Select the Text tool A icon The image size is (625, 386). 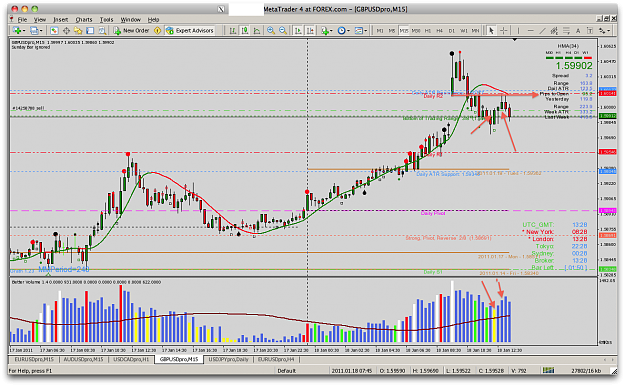coord(578,31)
